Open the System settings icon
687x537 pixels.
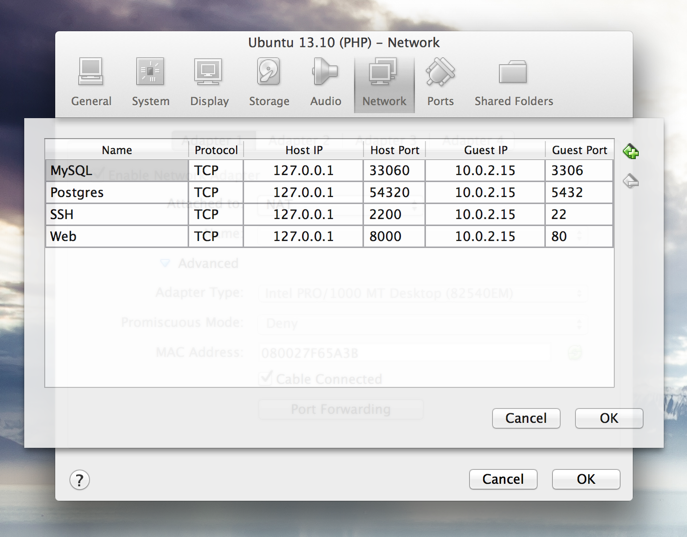coord(150,82)
